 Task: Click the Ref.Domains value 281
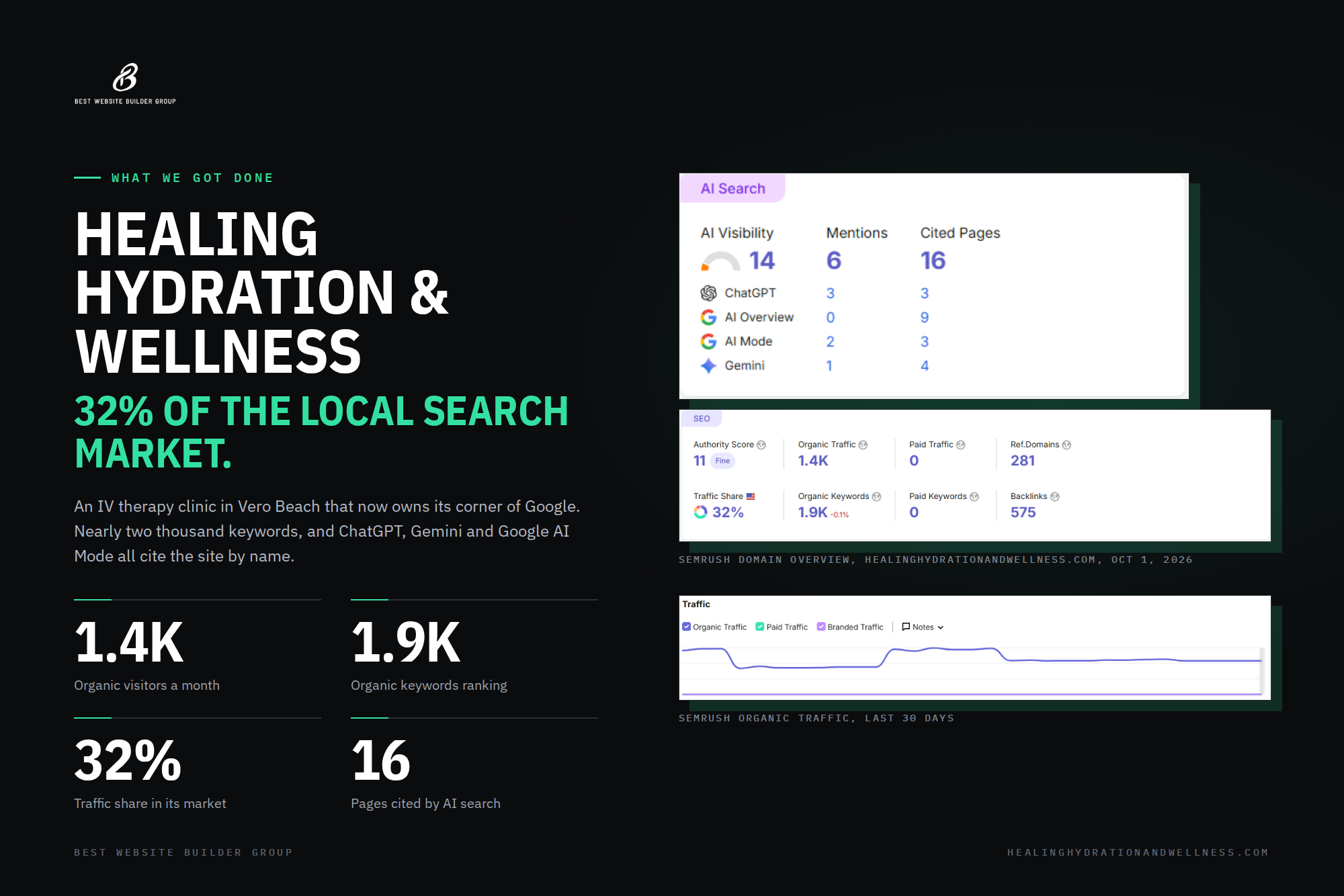(1023, 461)
